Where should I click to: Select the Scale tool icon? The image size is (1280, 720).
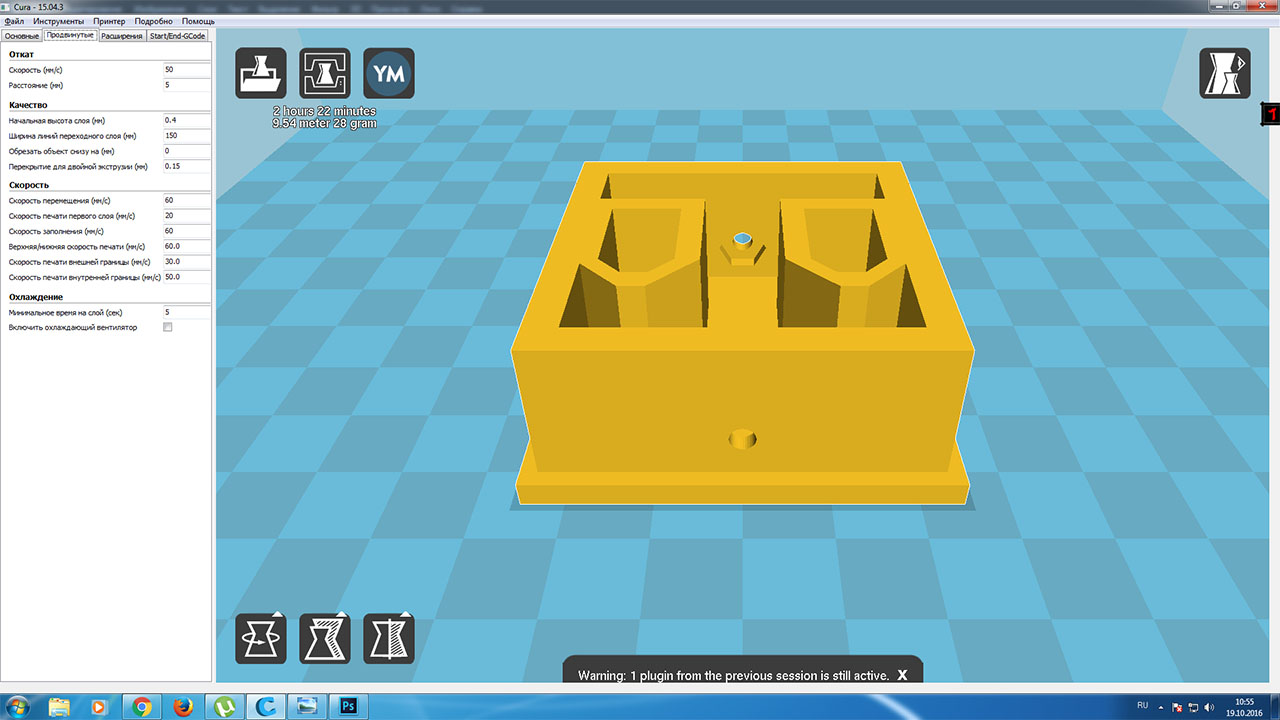coord(325,638)
